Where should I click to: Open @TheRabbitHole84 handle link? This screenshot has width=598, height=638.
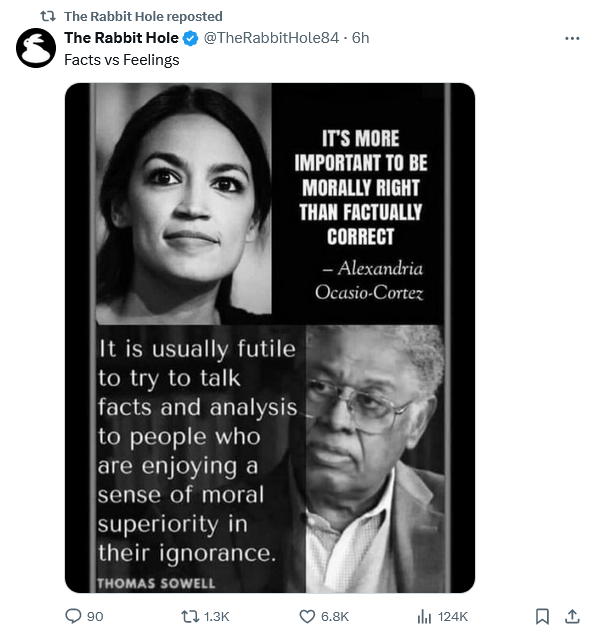271,38
